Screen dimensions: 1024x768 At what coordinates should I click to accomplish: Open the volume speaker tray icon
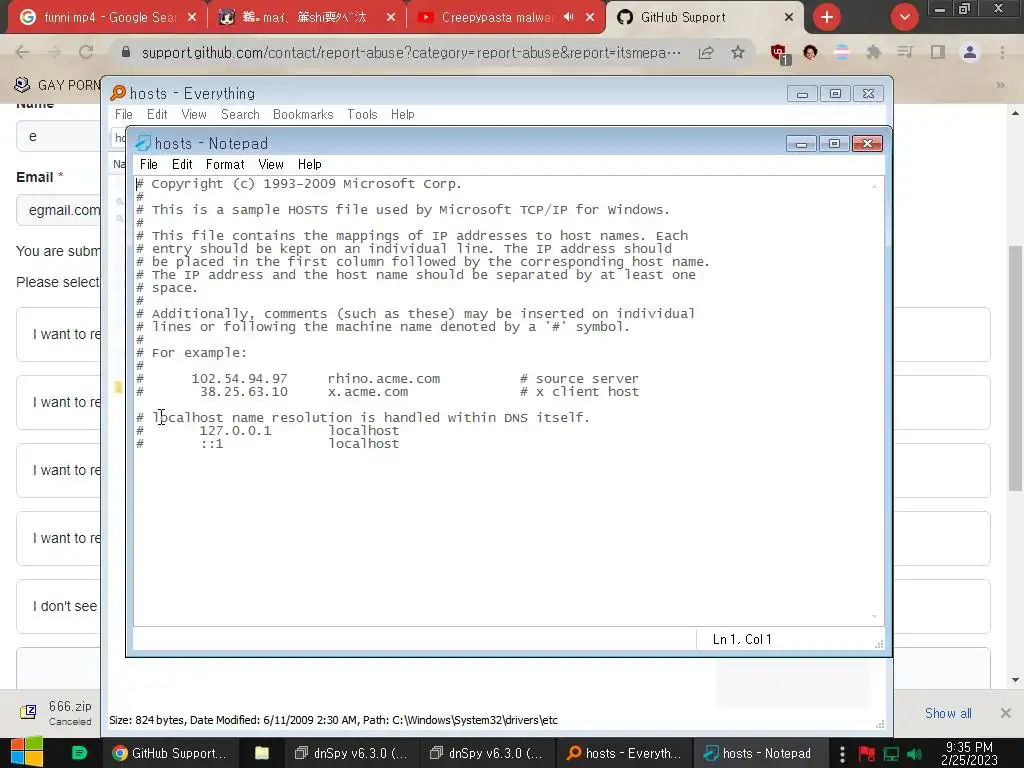914,754
